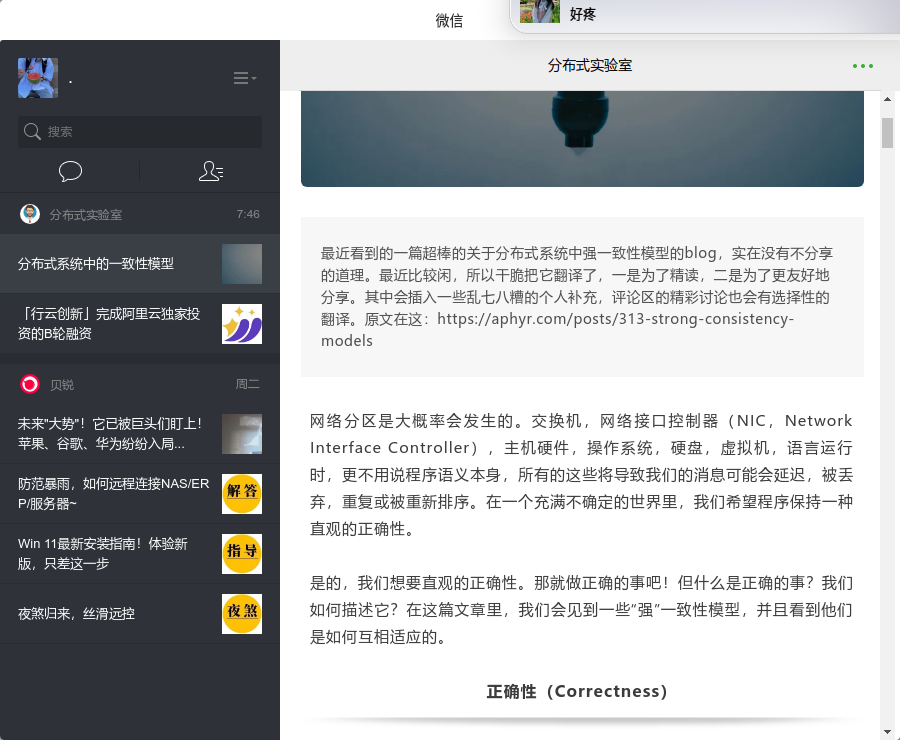The height and width of the screenshot is (740, 900).
Task: Select the 贝锐 sender name
Action: tap(61, 385)
